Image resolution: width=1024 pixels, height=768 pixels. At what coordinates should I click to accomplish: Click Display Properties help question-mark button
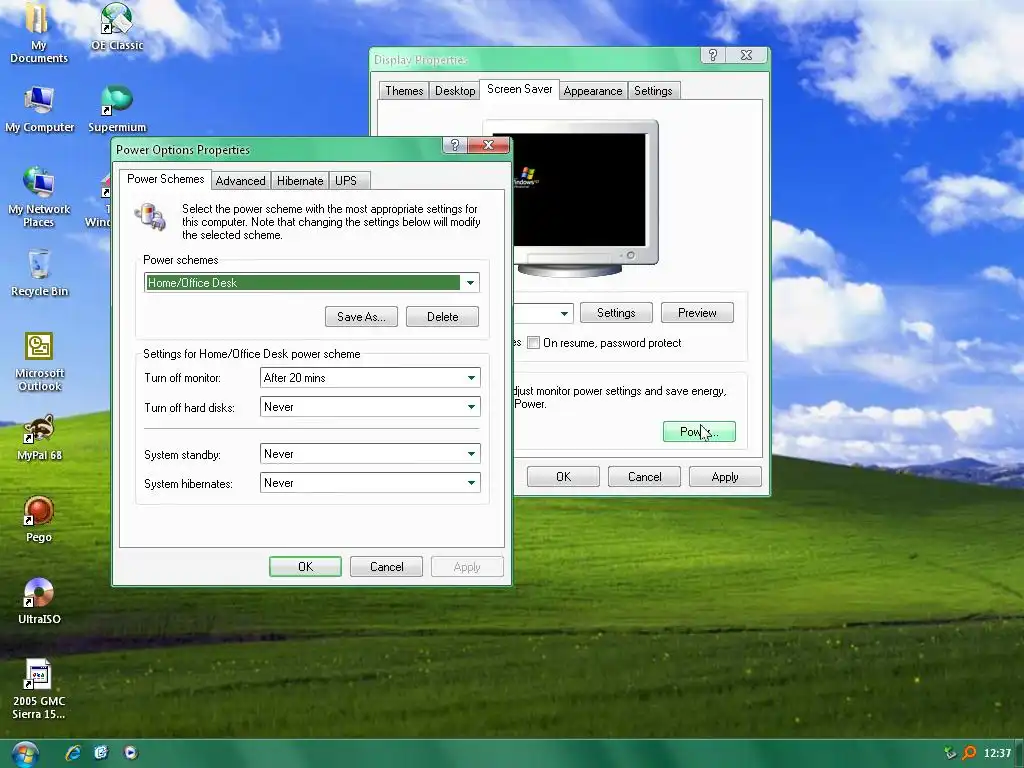click(x=712, y=55)
